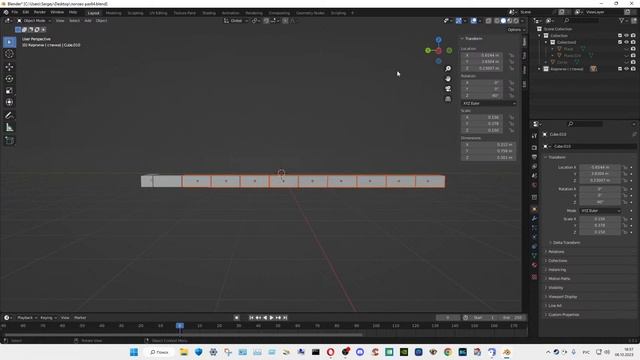
Task: Open the timeline Playback menu
Action: click(27, 318)
